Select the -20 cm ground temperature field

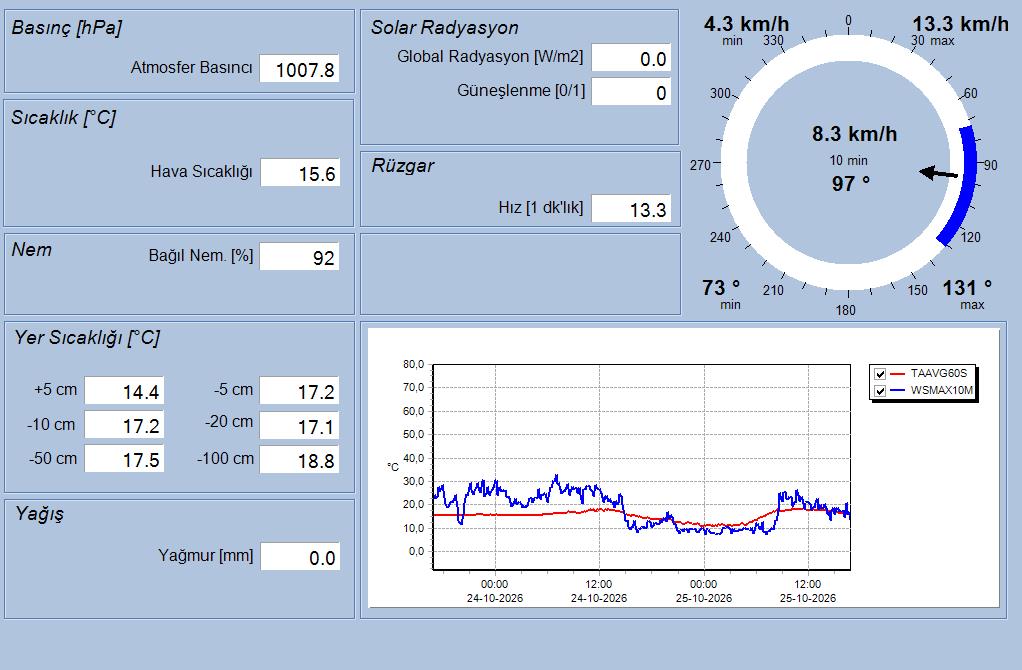click(299, 426)
